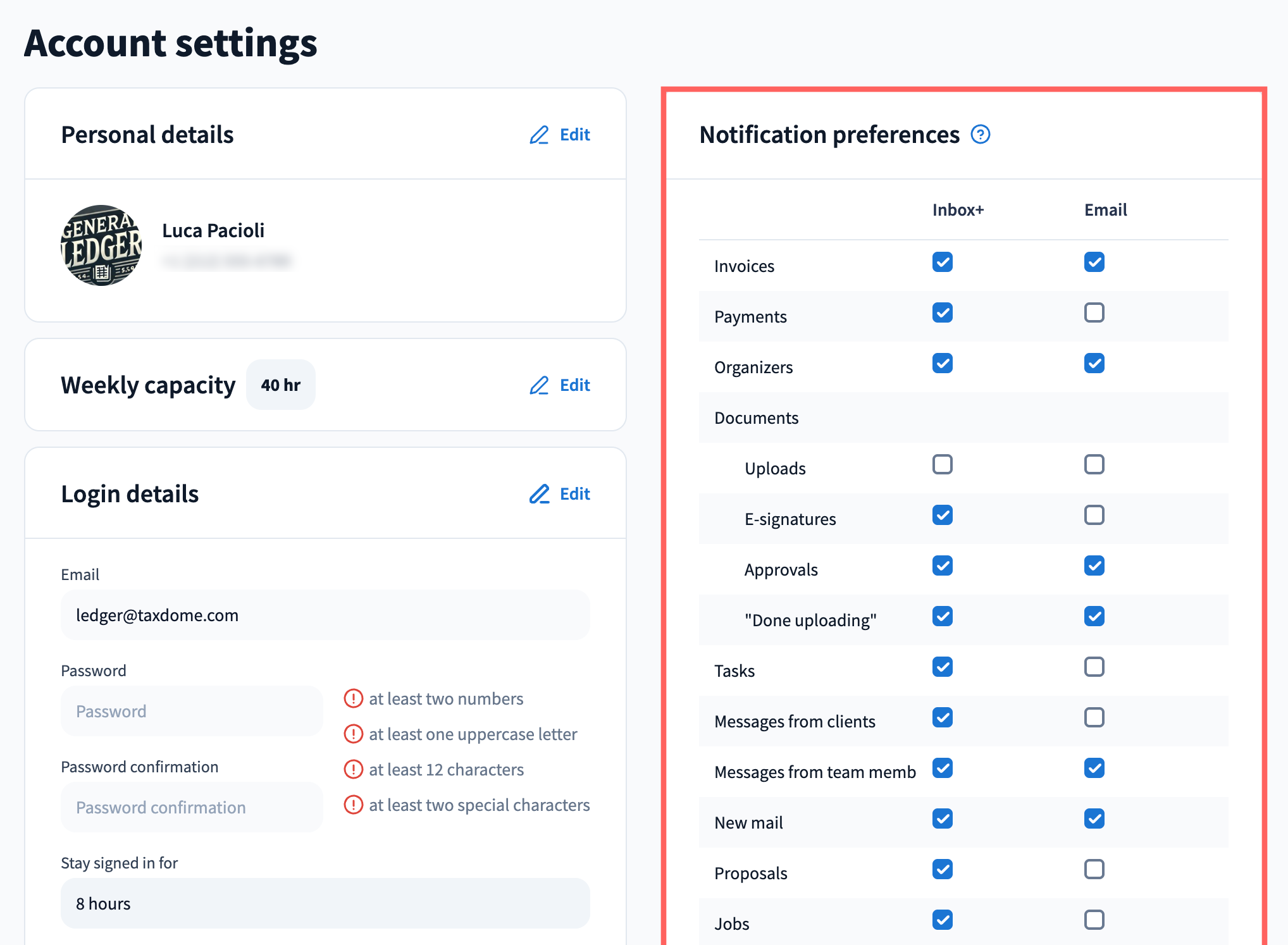Click the pencil icon in Login details
1288x945 pixels.
(x=539, y=494)
